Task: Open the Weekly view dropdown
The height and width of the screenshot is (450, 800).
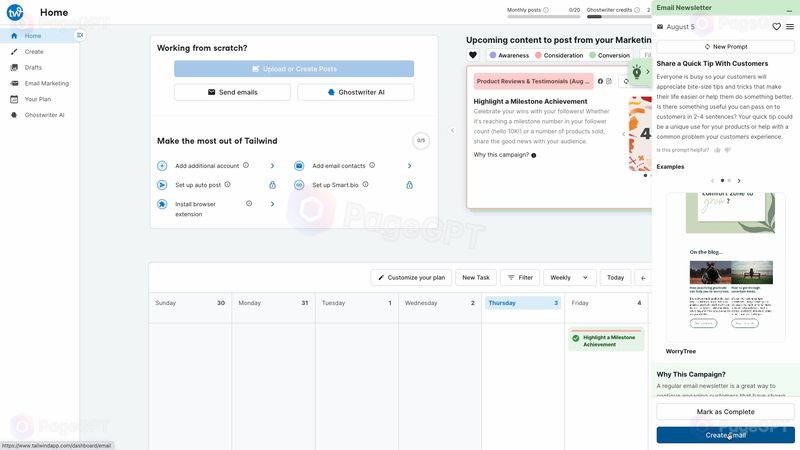Action: point(569,278)
